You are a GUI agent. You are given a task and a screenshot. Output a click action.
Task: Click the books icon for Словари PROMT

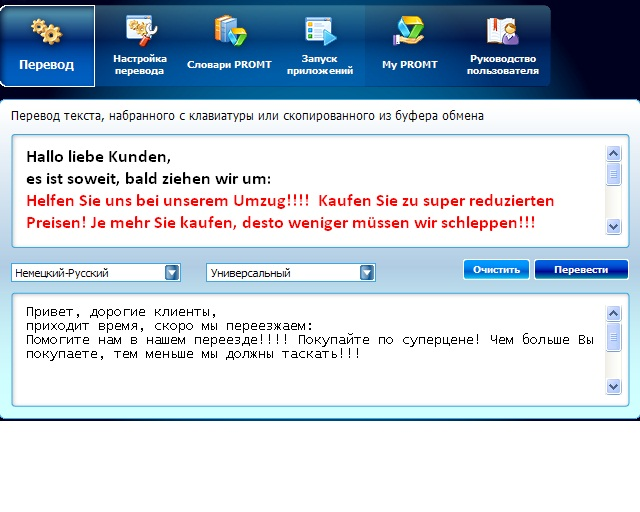230,31
